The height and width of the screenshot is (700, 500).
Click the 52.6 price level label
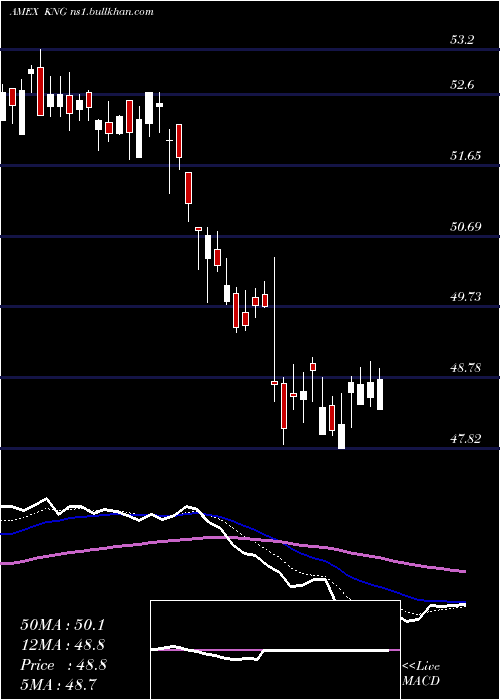click(x=462, y=85)
